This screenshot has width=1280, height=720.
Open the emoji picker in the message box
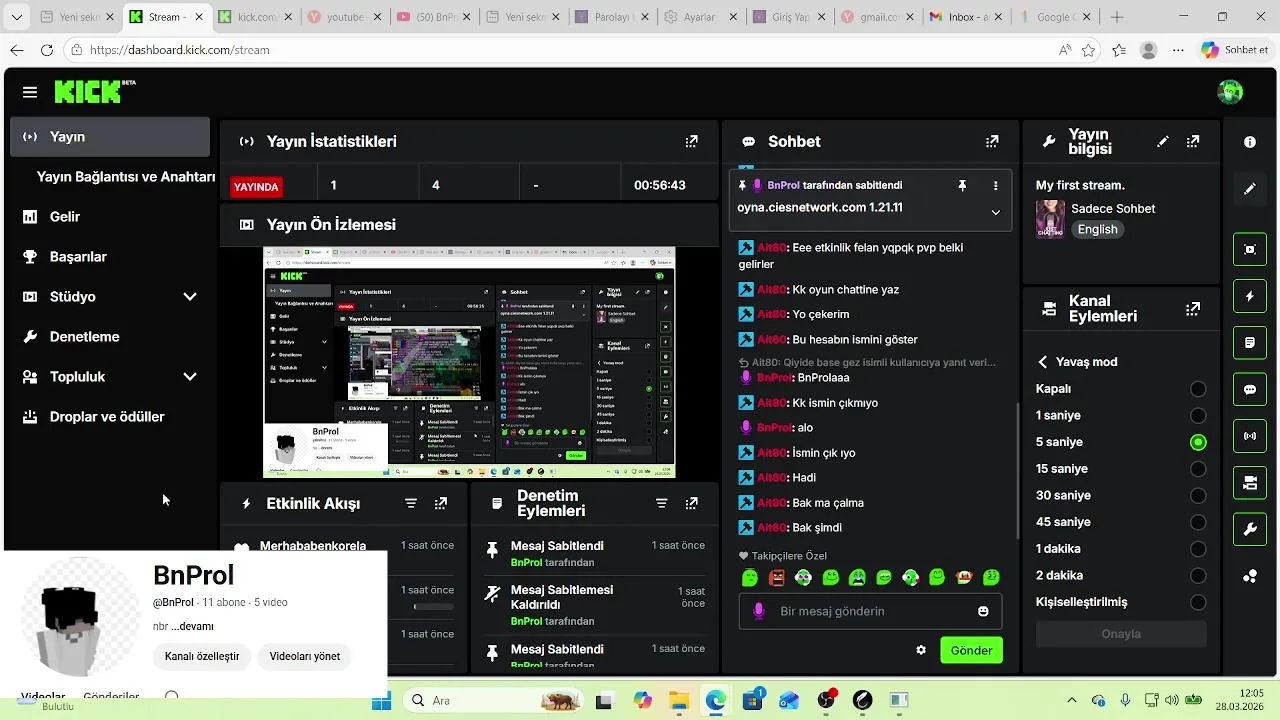(x=983, y=611)
